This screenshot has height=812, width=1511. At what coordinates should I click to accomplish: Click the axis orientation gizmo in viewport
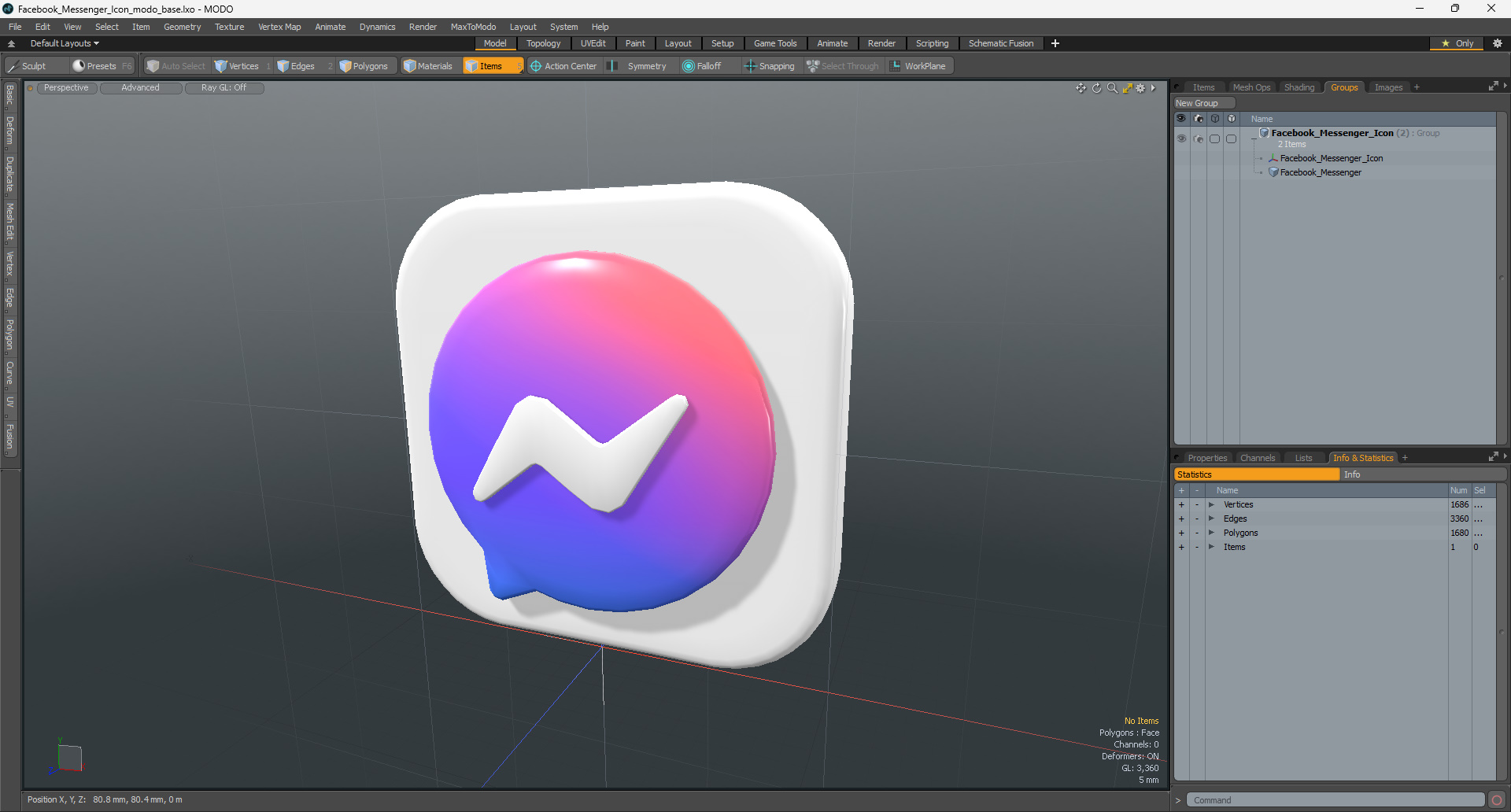pyautogui.click(x=66, y=757)
